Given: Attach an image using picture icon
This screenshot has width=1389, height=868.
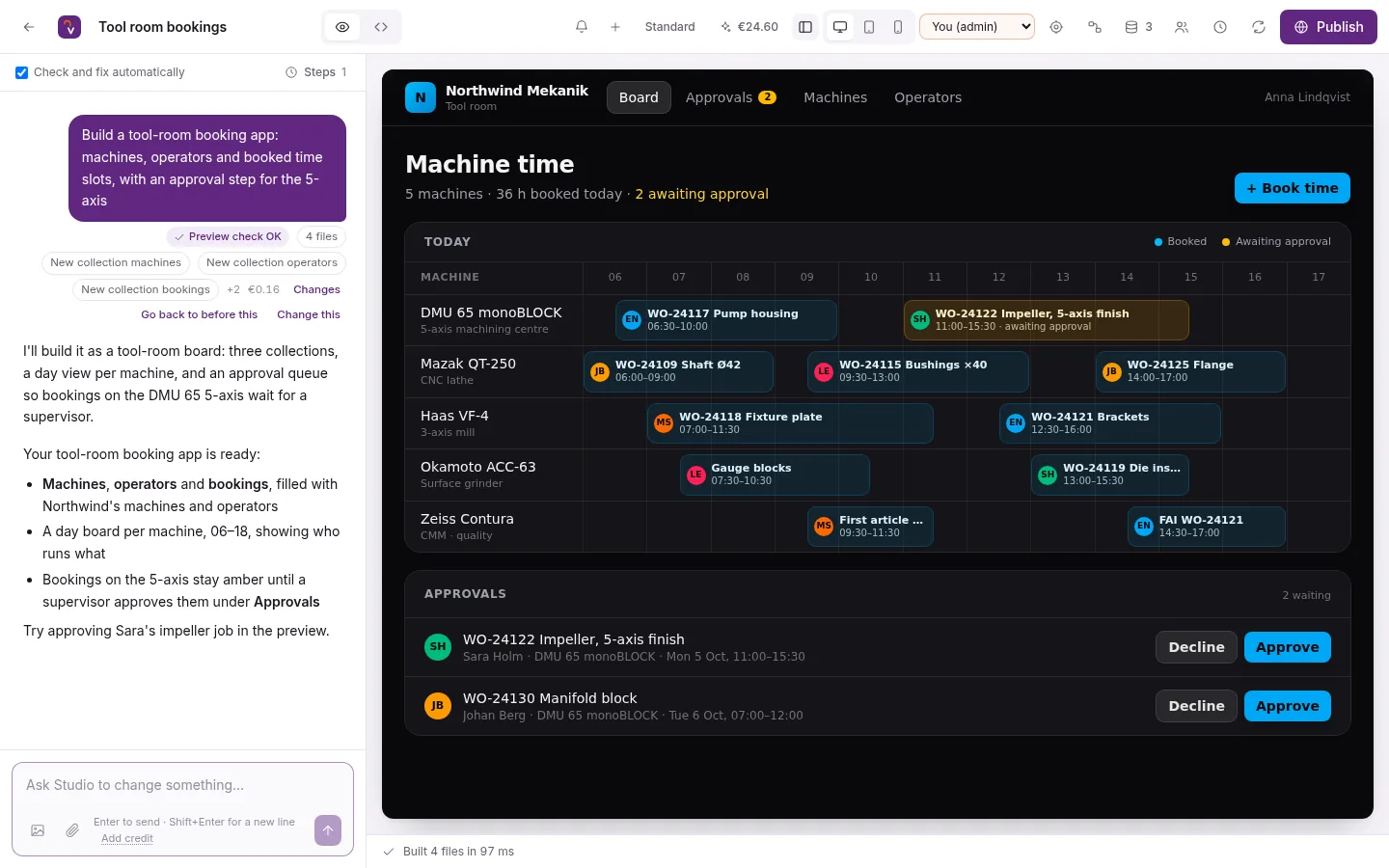Looking at the screenshot, I should [x=38, y=830].
